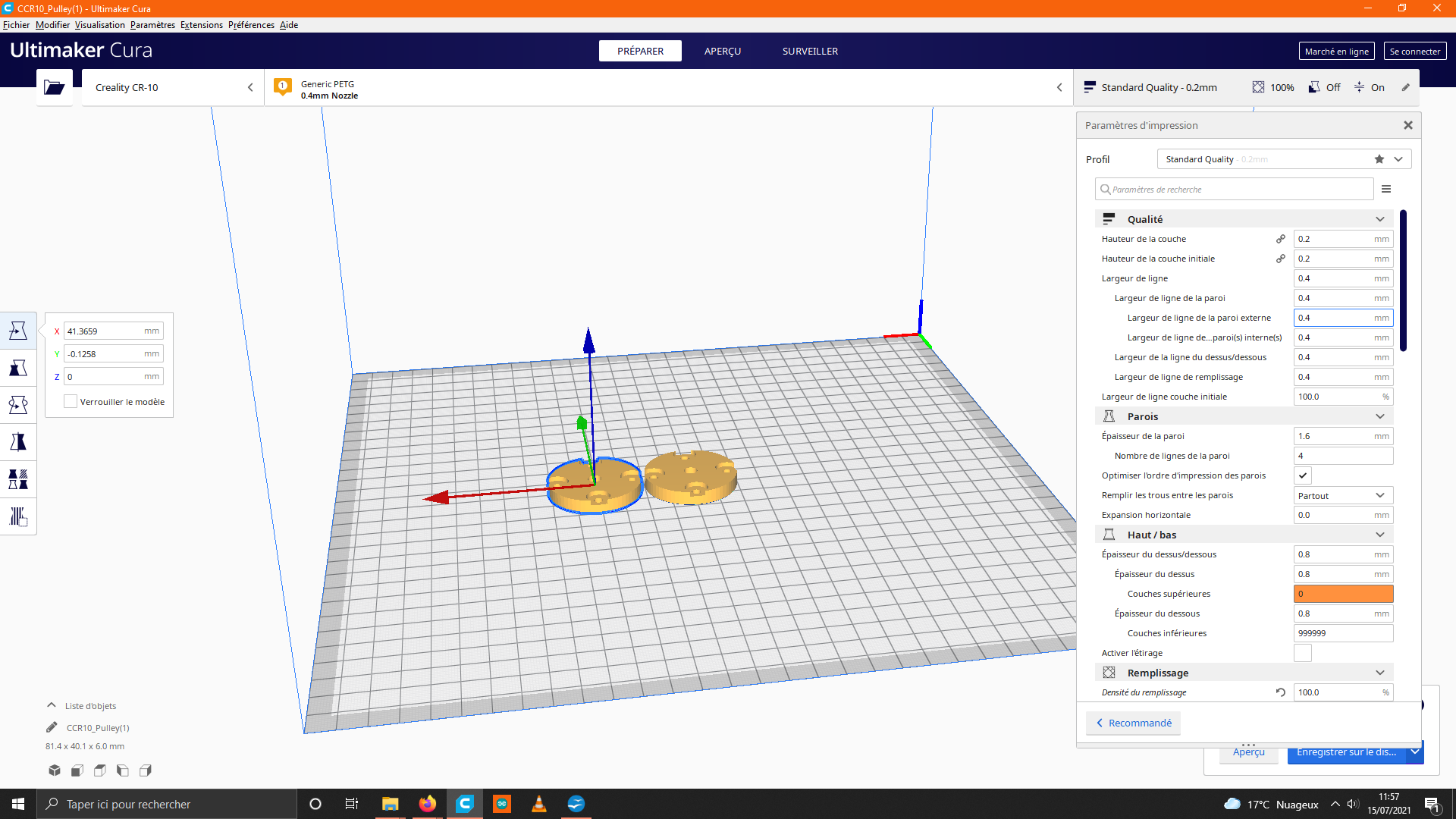Viewport: 1456px width, 819px height.
Task: Select the Mirror tool
Action: coord(18,442)
